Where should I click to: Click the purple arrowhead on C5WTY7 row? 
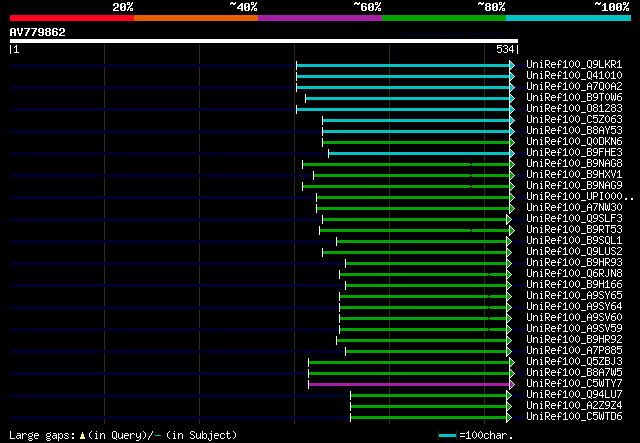tap(512, 384)
